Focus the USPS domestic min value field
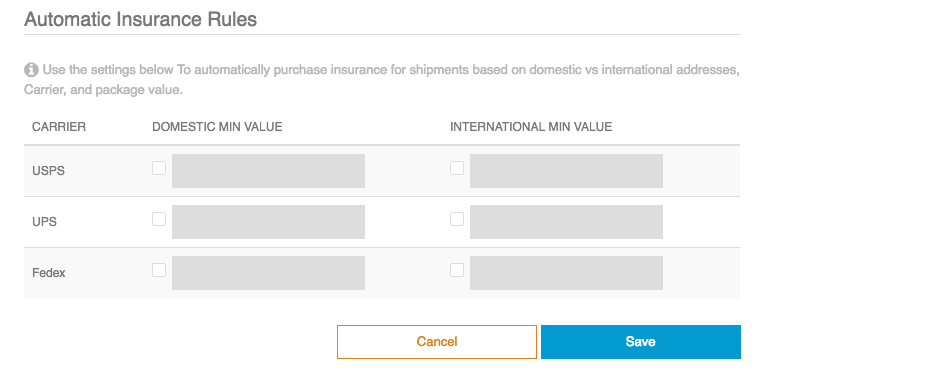Image resolution: width=950 pixels, height=377 pixels. tap(268, 171)
